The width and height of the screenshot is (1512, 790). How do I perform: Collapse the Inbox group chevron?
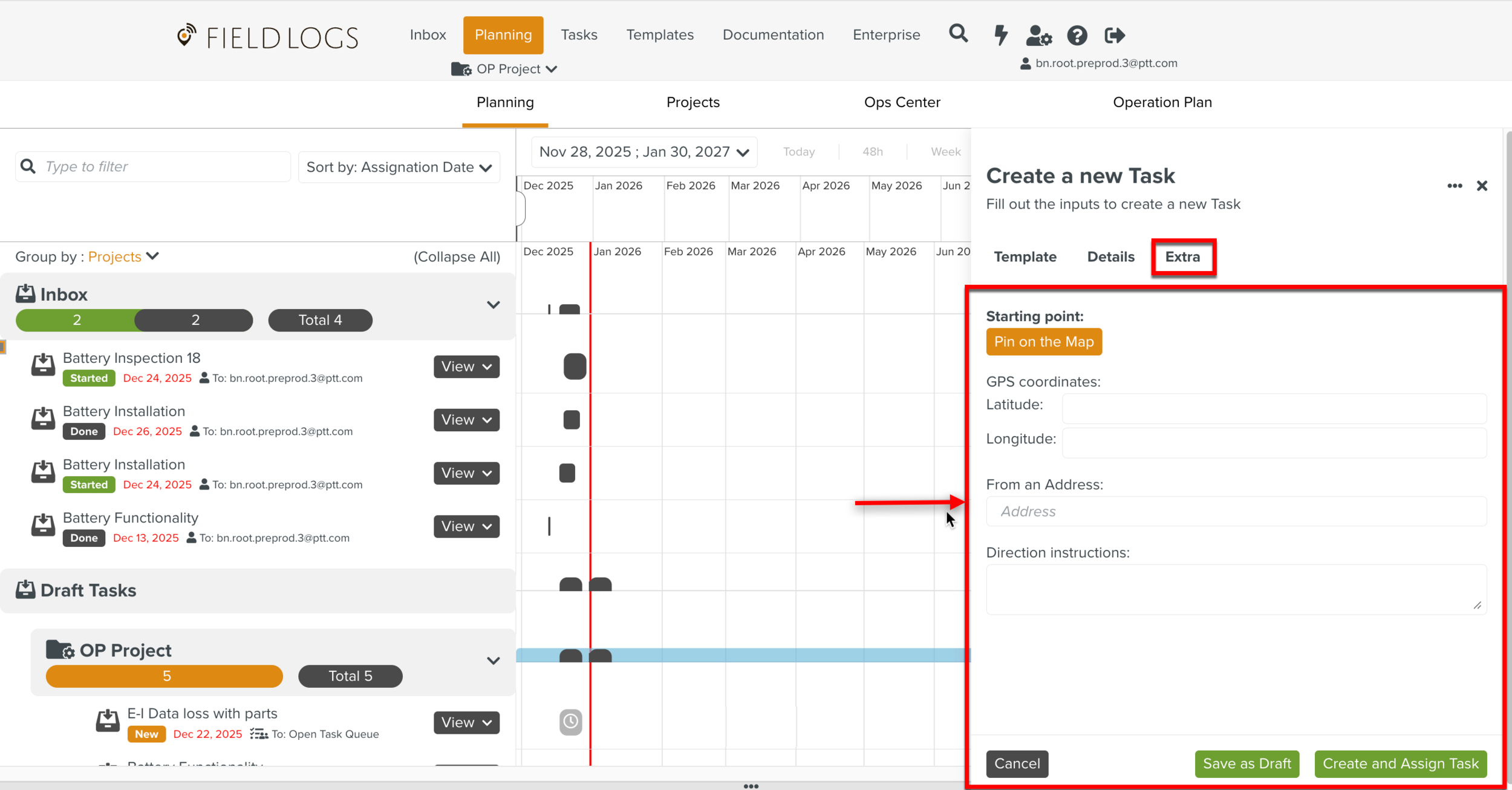(493, 305)
